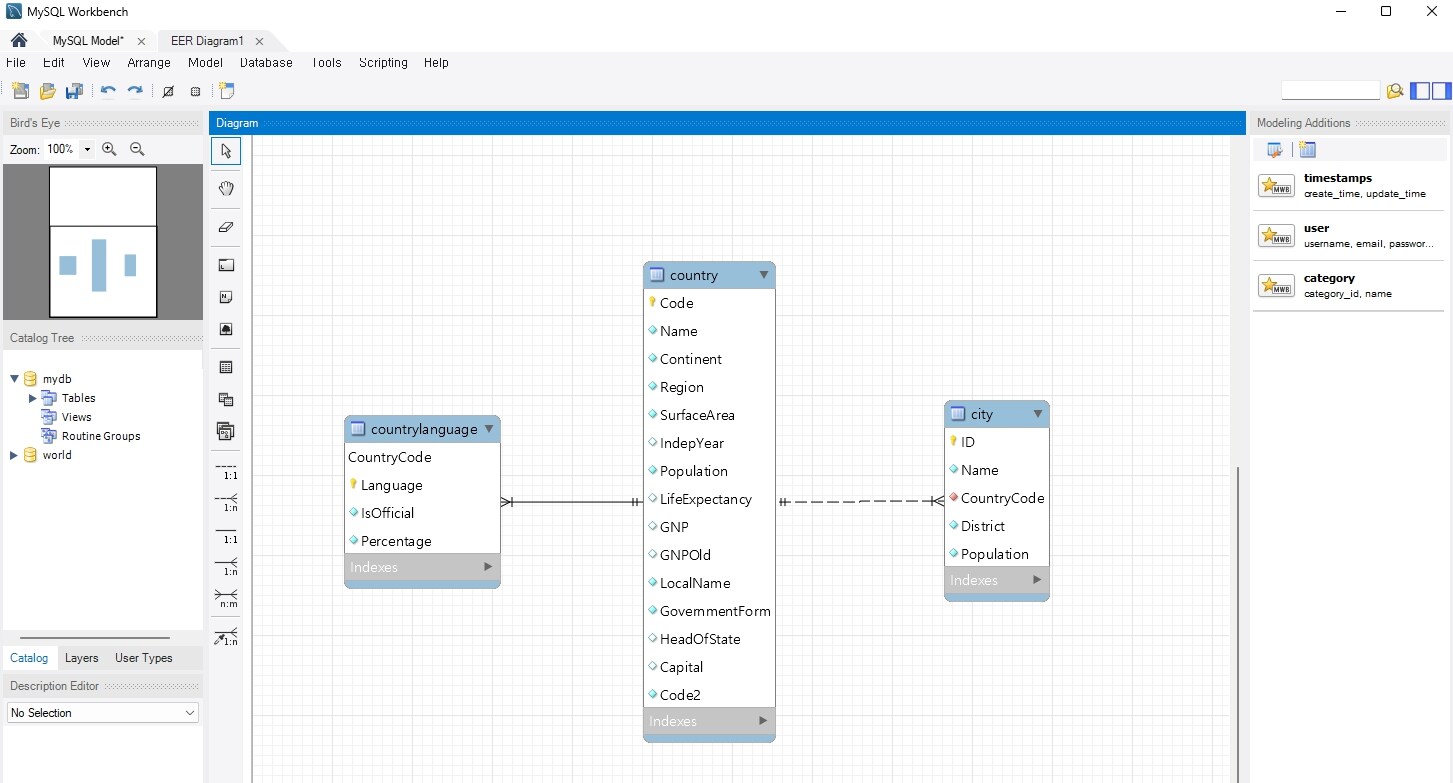Click the Add new diagram icon

tap(227, 91)
